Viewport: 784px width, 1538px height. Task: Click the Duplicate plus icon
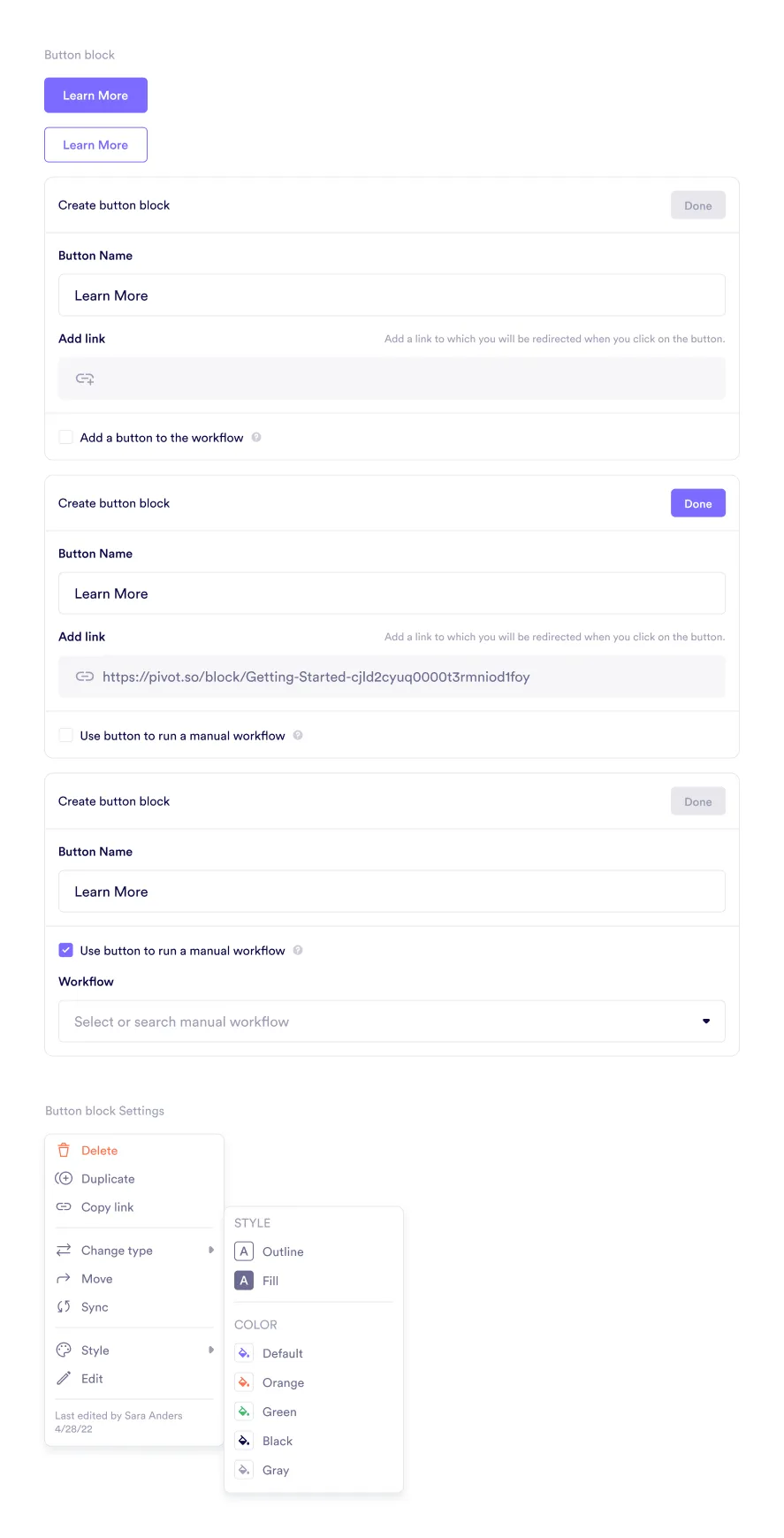(x=64, y=1179)
